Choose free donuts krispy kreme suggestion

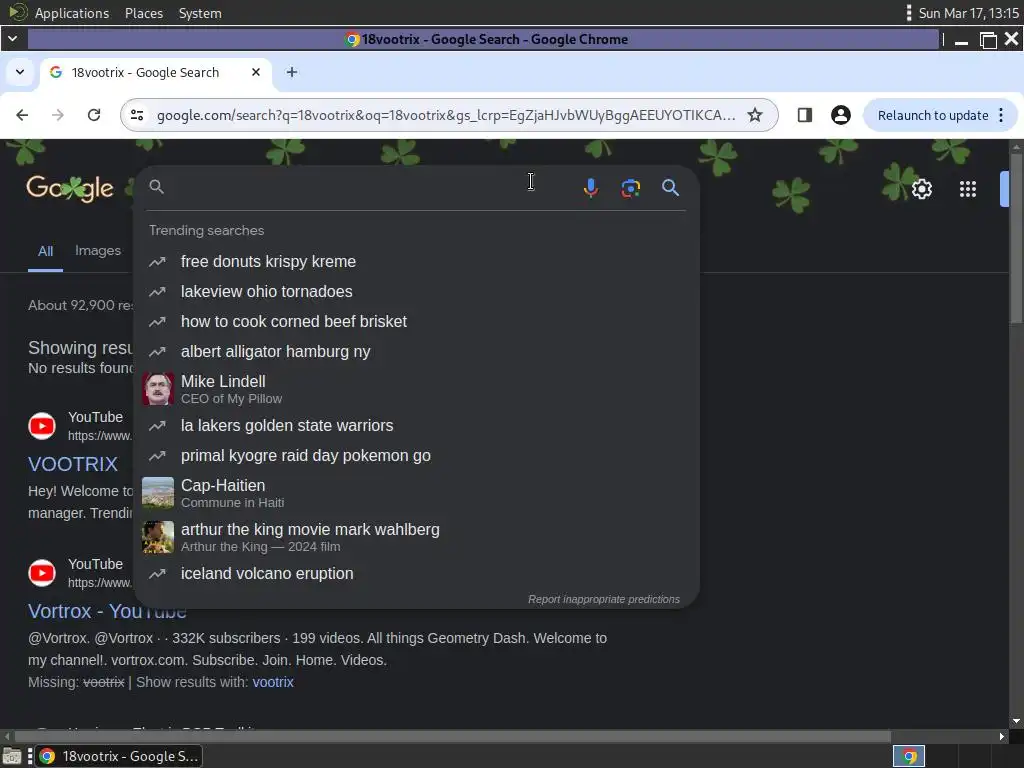click(x=416, y=262)
